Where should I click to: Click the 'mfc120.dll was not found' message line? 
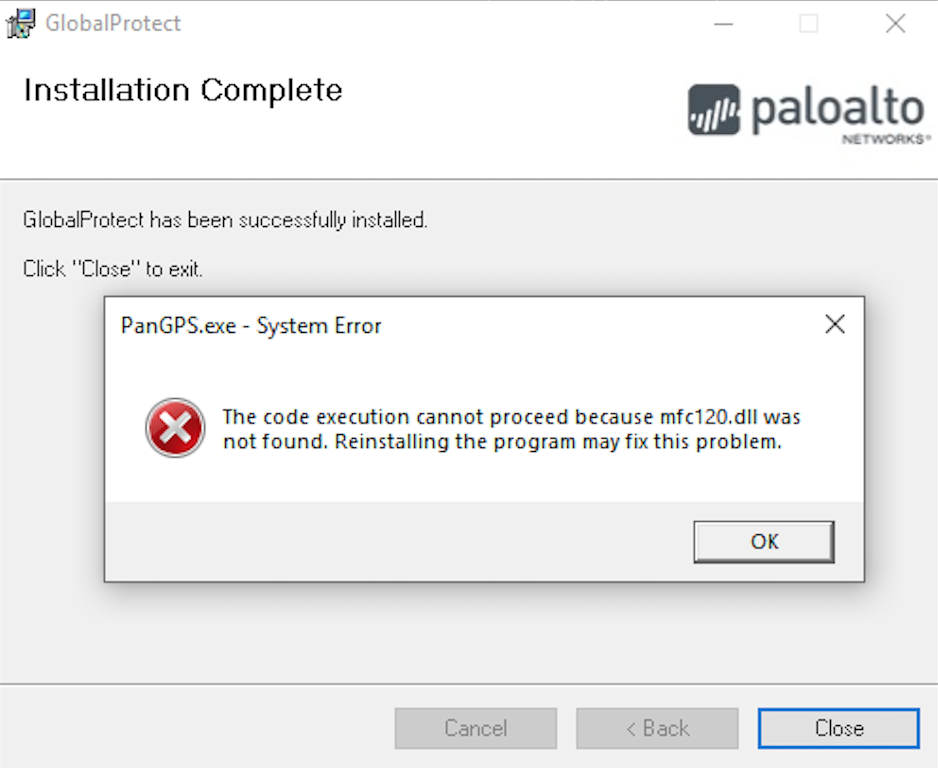pos(511,416)
